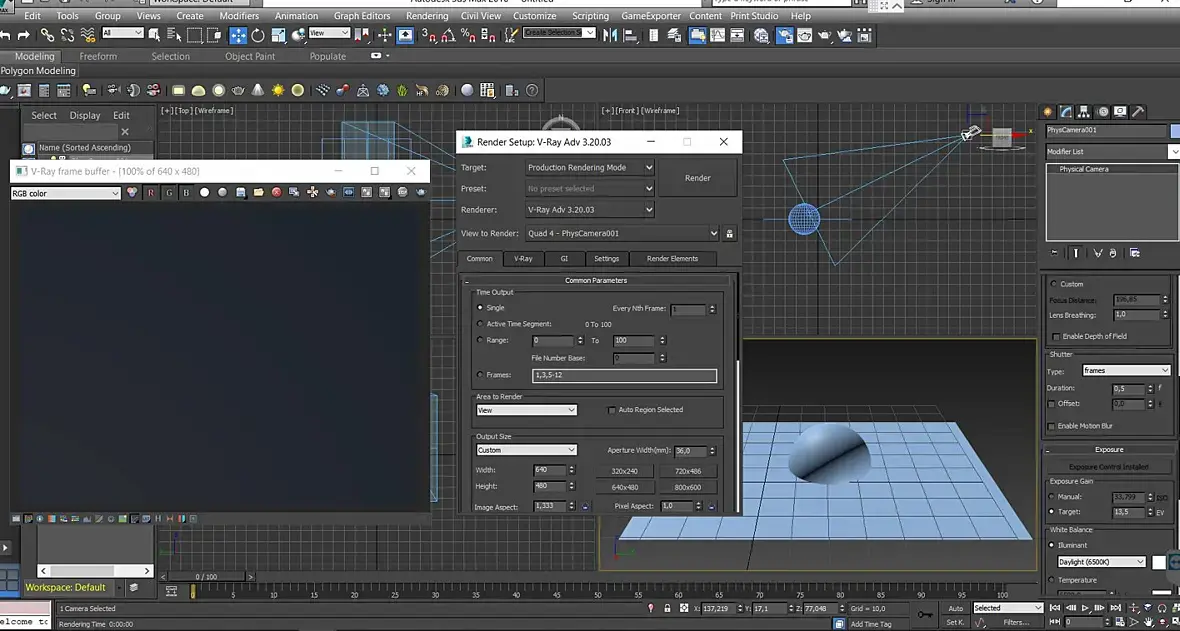This screenshot has height=631, width=1180.
Task: Clear image with red X in frame buffer
Action: (x=277, y=193)
